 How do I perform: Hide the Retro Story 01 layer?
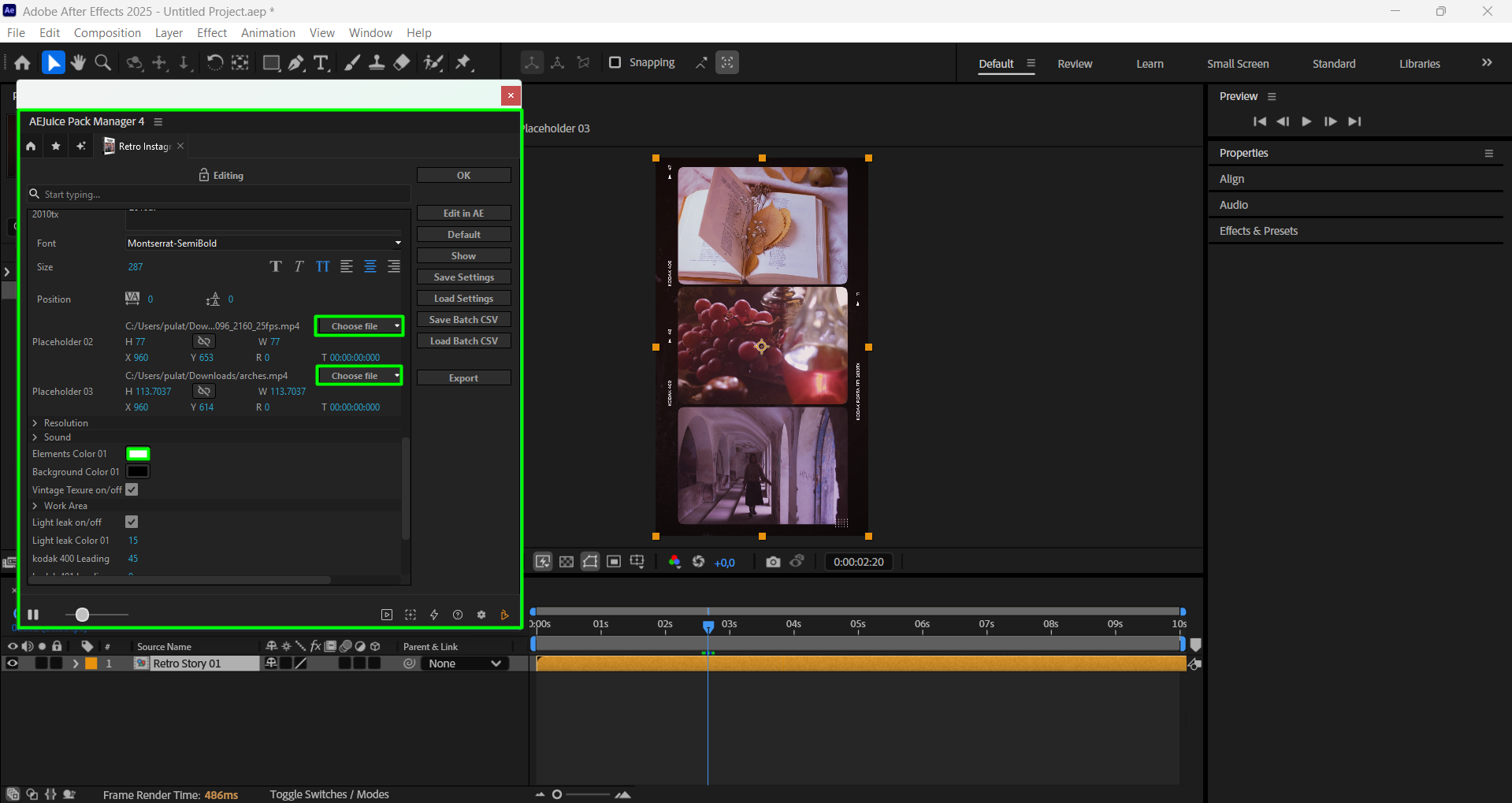pyautogui.click(x=13, y=664)
